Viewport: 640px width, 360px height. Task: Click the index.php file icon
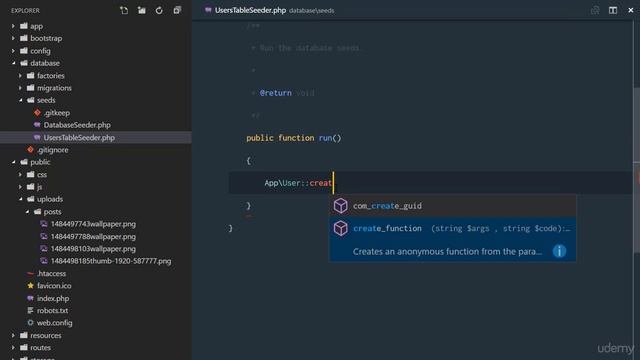[30, 298]
